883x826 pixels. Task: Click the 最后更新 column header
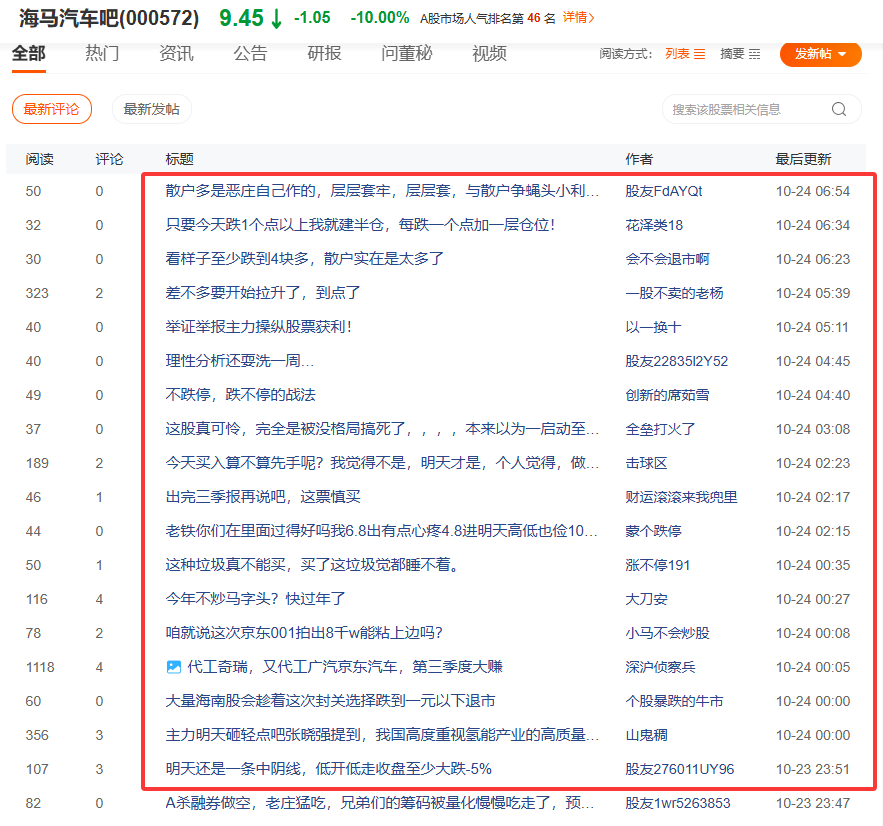(803, 159)
